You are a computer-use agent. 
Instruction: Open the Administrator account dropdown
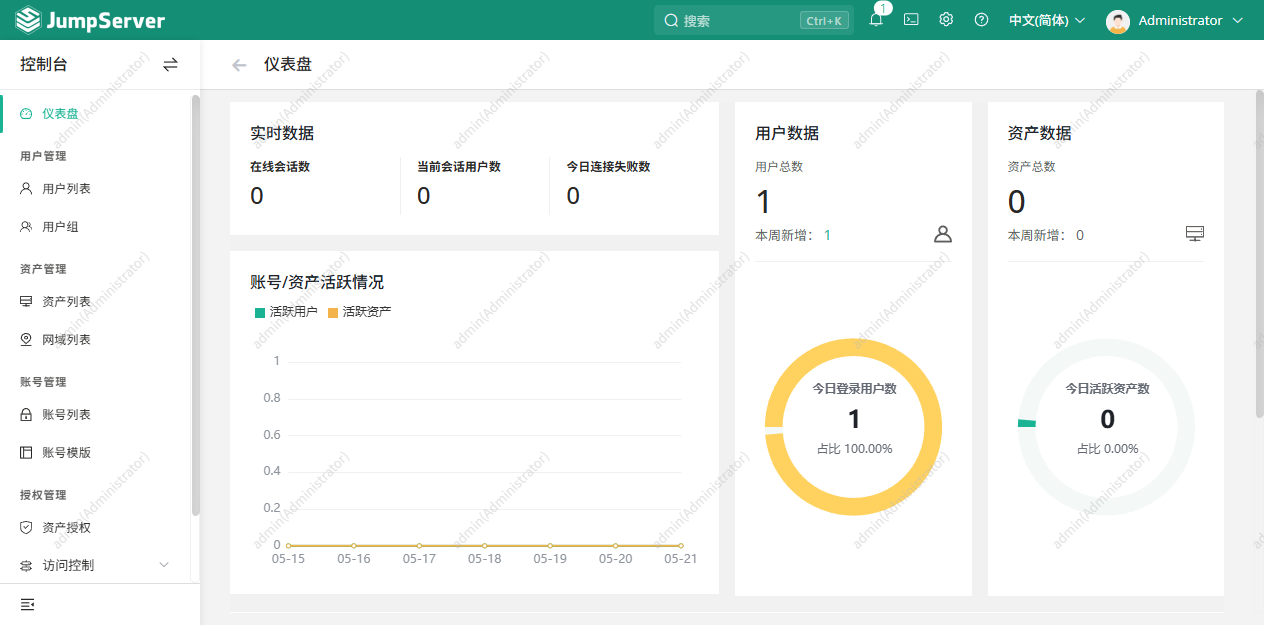click(x=1175, y=21)
